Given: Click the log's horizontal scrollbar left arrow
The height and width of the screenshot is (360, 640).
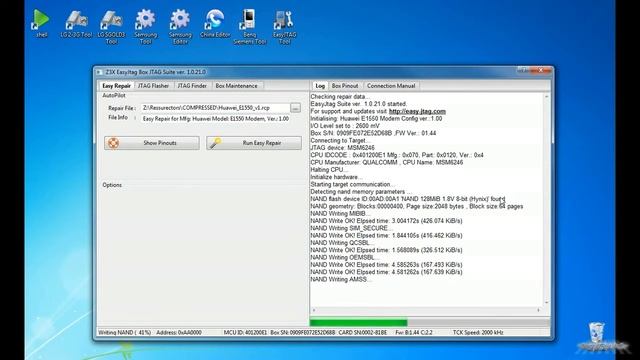Looking at the screenshot, I should [x=314, y=311].
